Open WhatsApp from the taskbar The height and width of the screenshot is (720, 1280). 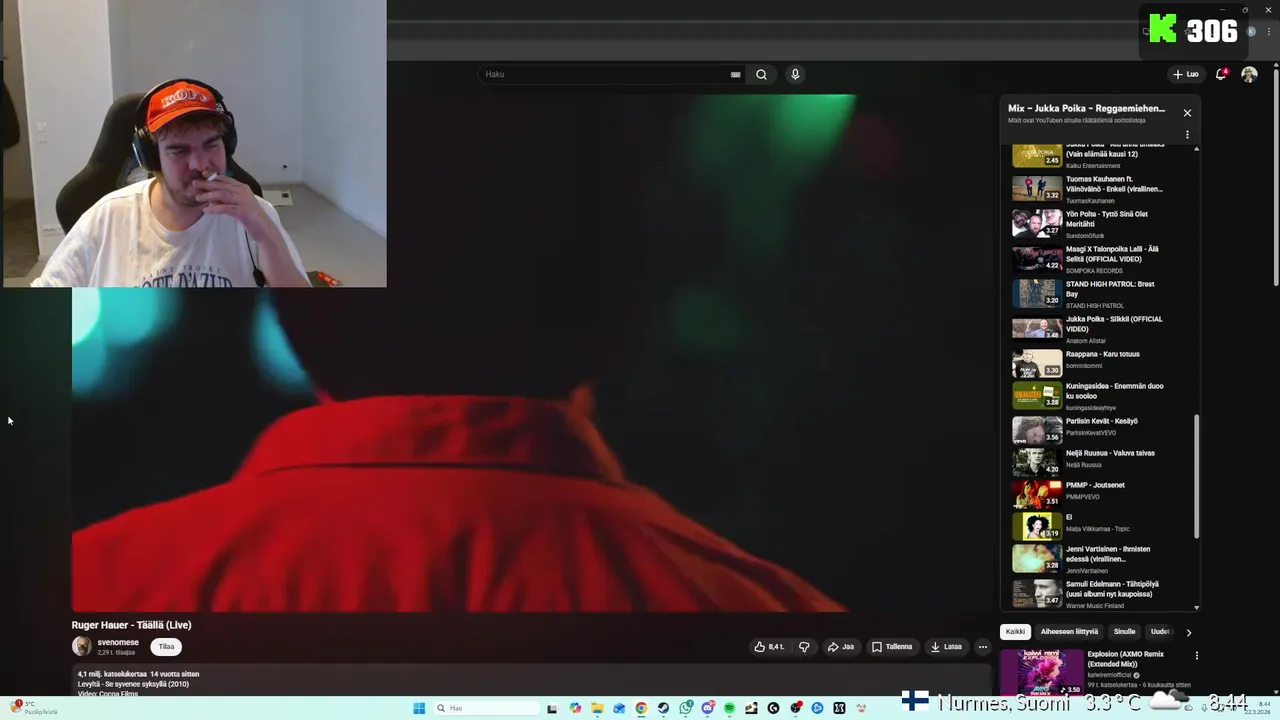tap(685, 708)
